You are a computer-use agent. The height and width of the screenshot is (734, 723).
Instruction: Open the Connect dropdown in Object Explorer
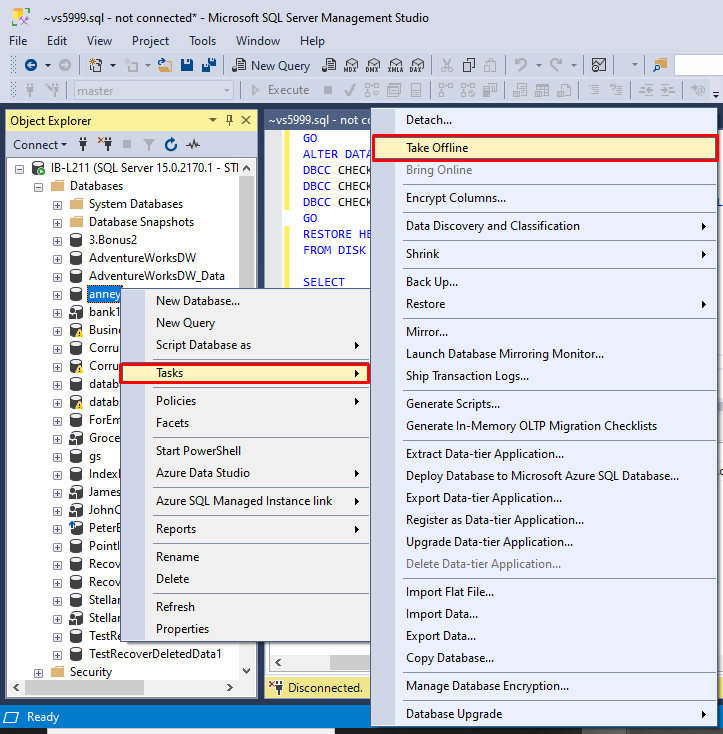tap(40, 145)
